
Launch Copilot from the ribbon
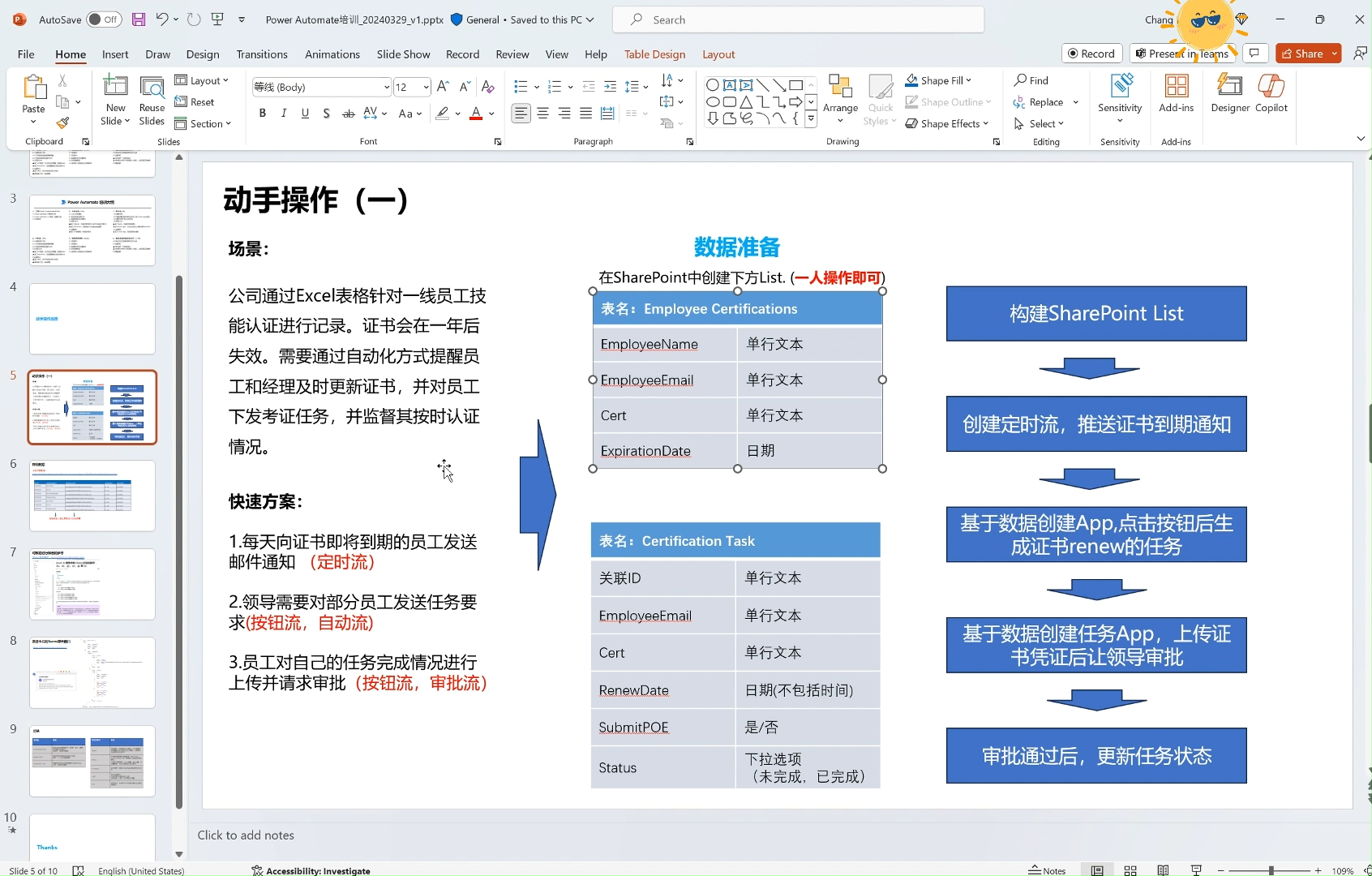click(1271, 97)
